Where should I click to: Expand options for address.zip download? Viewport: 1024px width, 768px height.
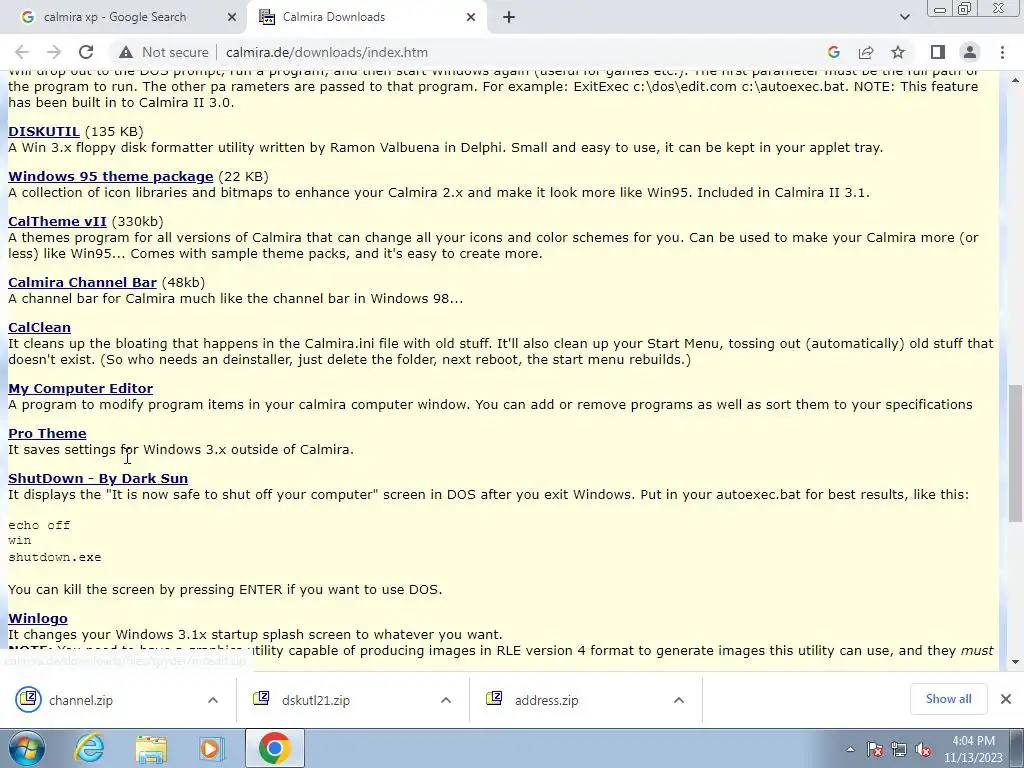coord(679,700)
